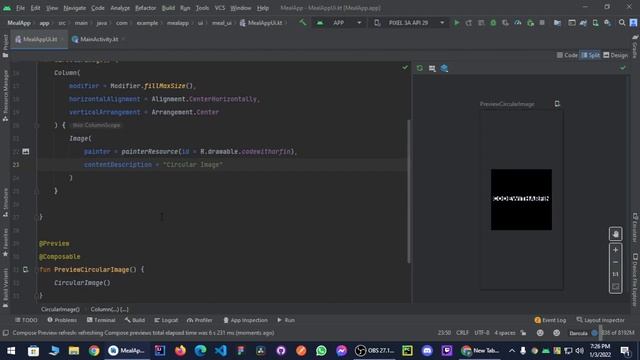Viewport: 640px width, 360px height.
Task: Open Google Chrome from taskbar
Action: point(94,351)
